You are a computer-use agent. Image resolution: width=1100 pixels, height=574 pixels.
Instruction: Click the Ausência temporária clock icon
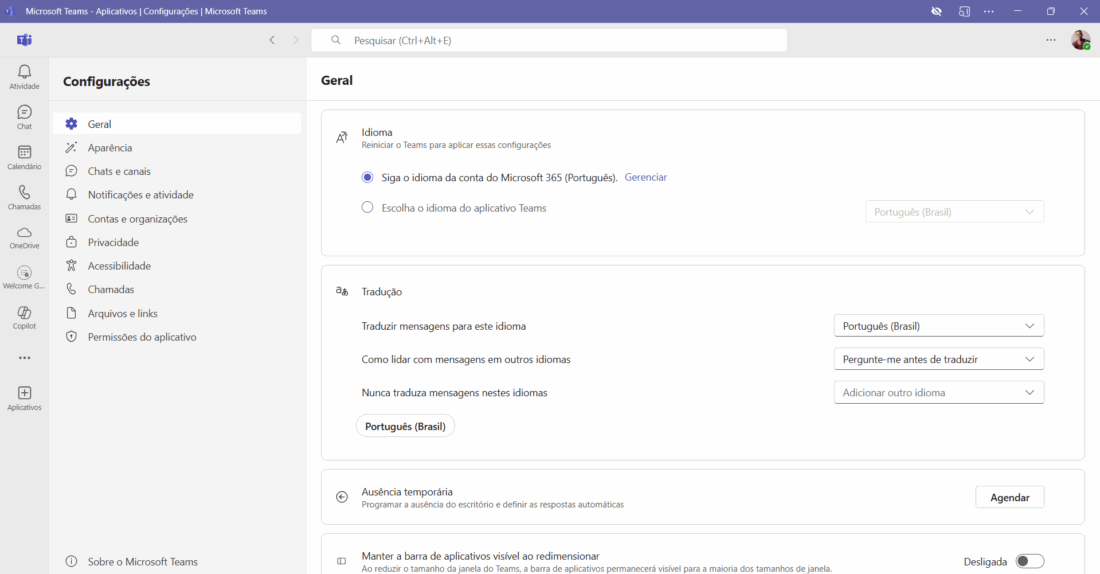342,497
